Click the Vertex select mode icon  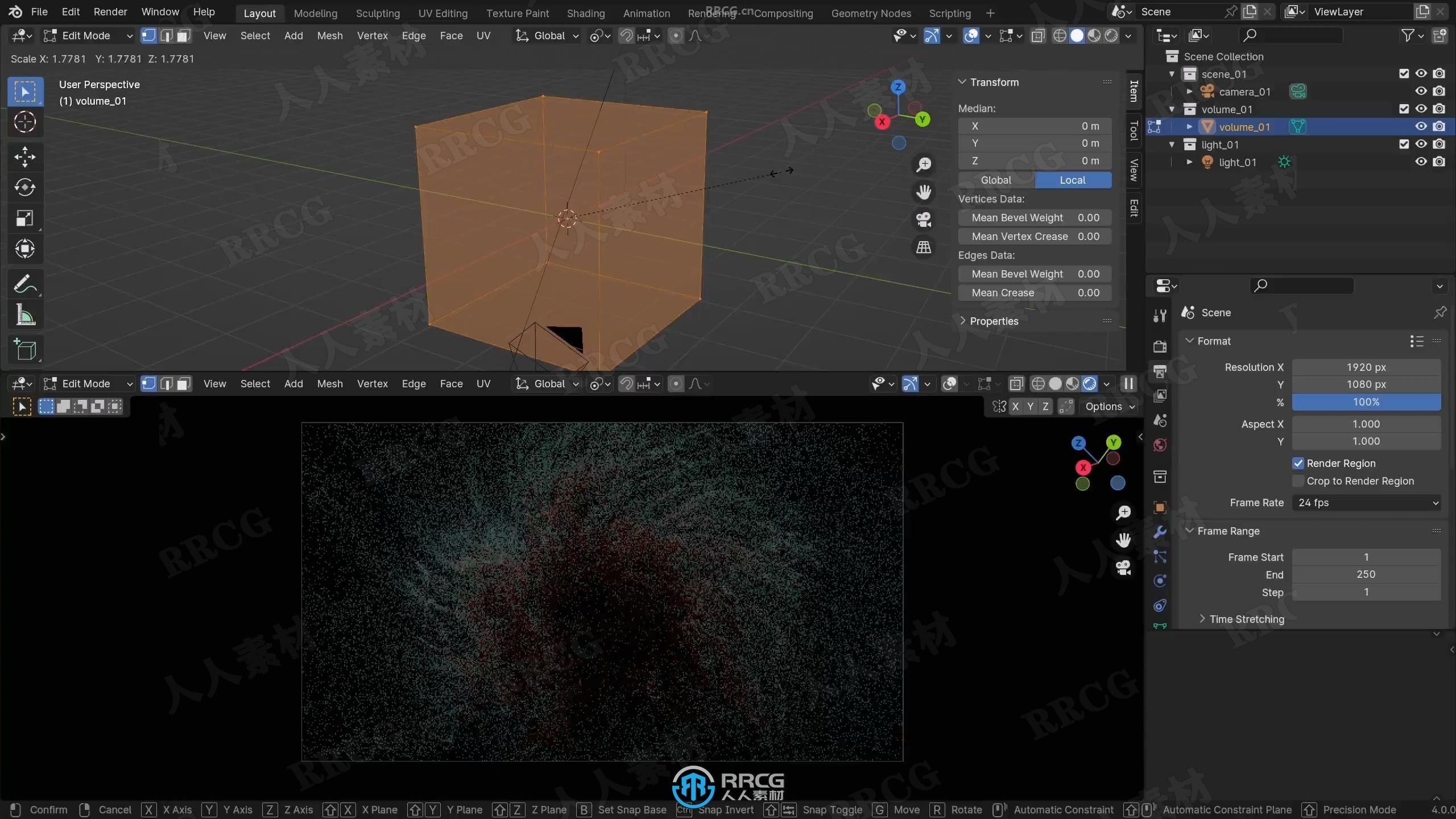pos(148,35)
